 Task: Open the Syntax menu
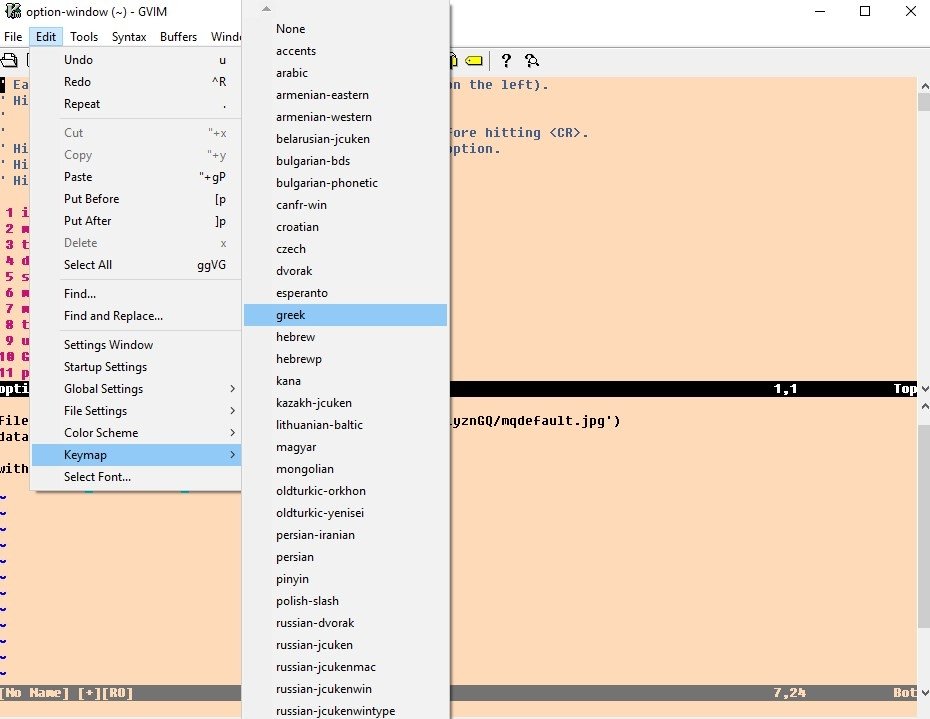pyautogui.click(x=129, y=37)
